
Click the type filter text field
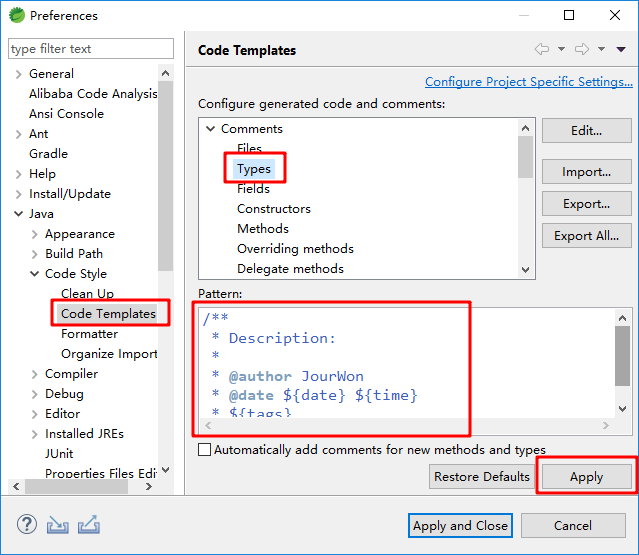coord(91,49)
